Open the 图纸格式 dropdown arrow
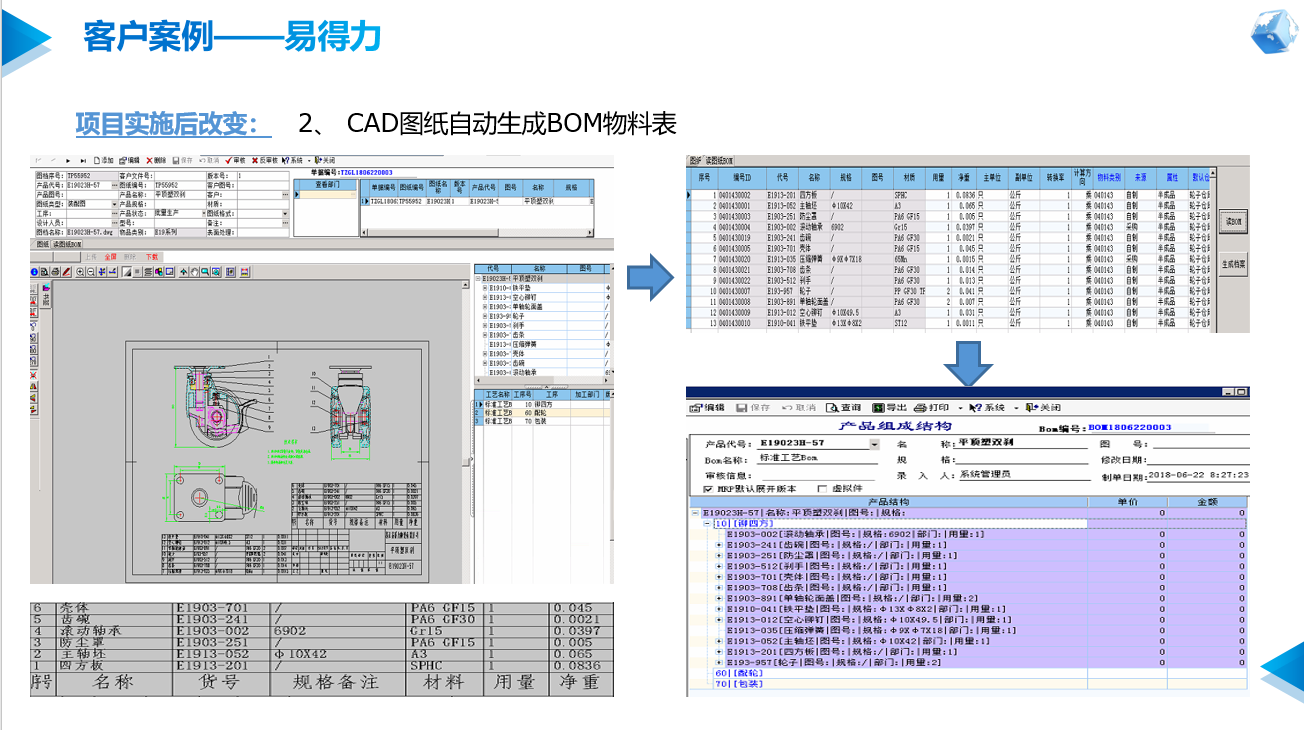 tap(285, 214)
